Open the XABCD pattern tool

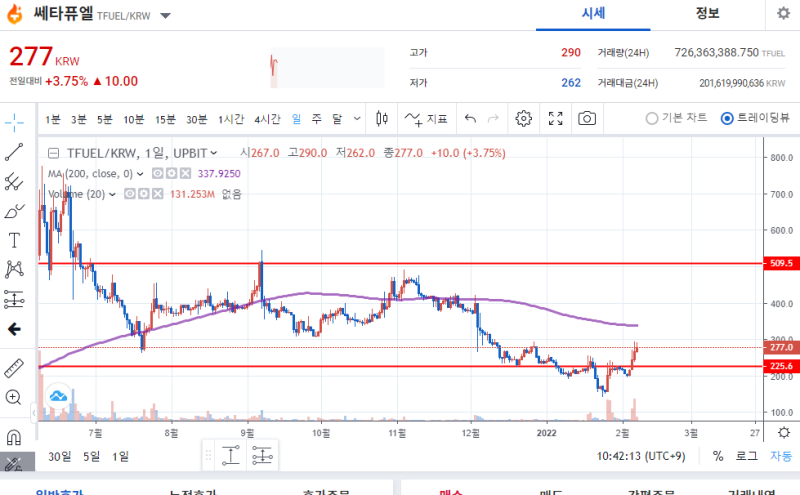pyautogui.click(x=14, y=269)
